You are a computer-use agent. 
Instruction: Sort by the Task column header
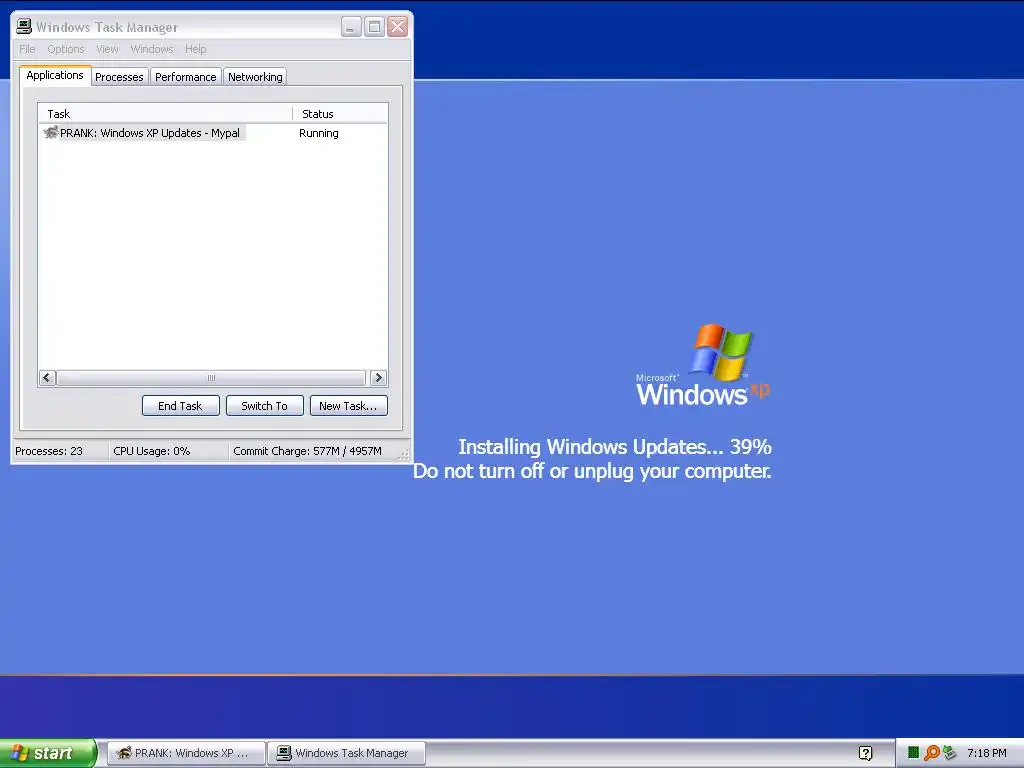[165, 114]
